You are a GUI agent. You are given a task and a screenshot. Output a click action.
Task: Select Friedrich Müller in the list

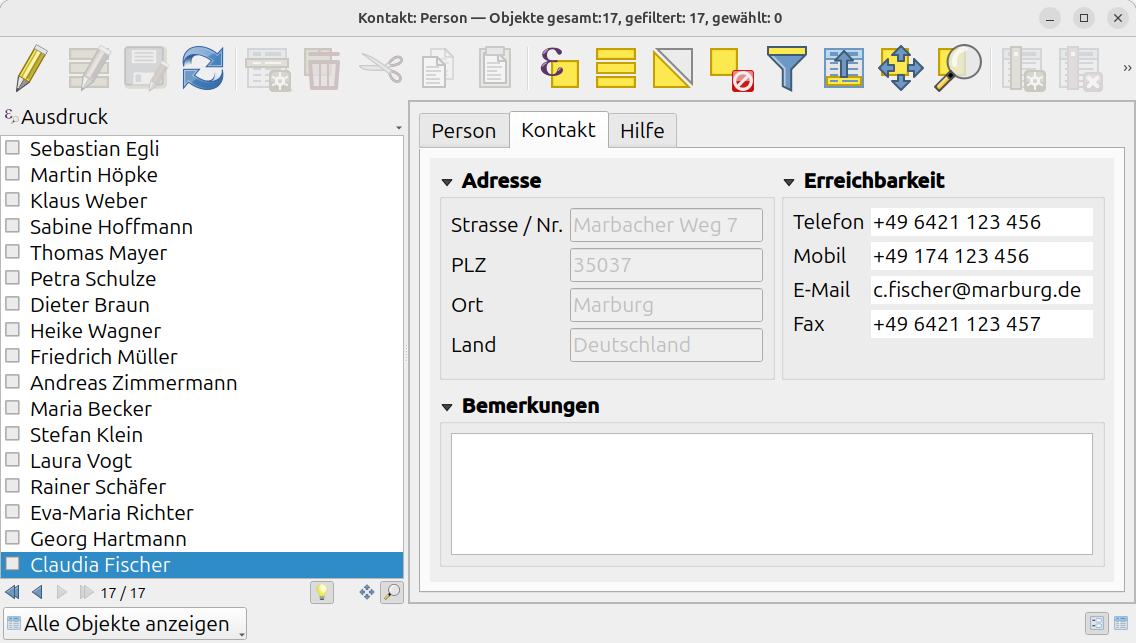coord(202,357)
